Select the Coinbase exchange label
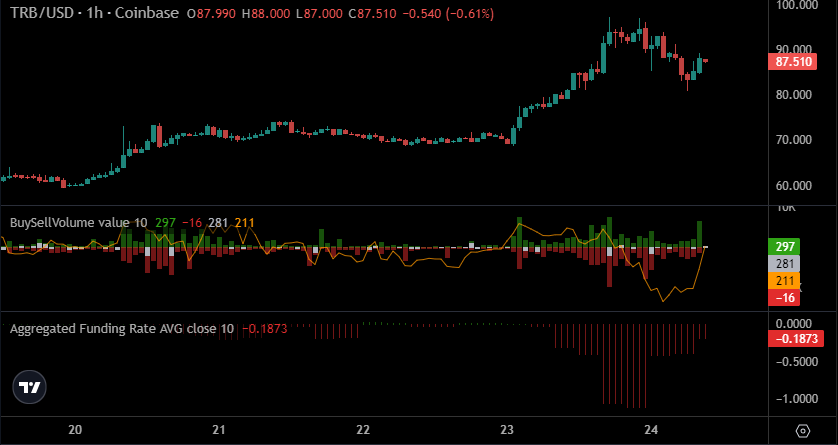 click(148, 14)
